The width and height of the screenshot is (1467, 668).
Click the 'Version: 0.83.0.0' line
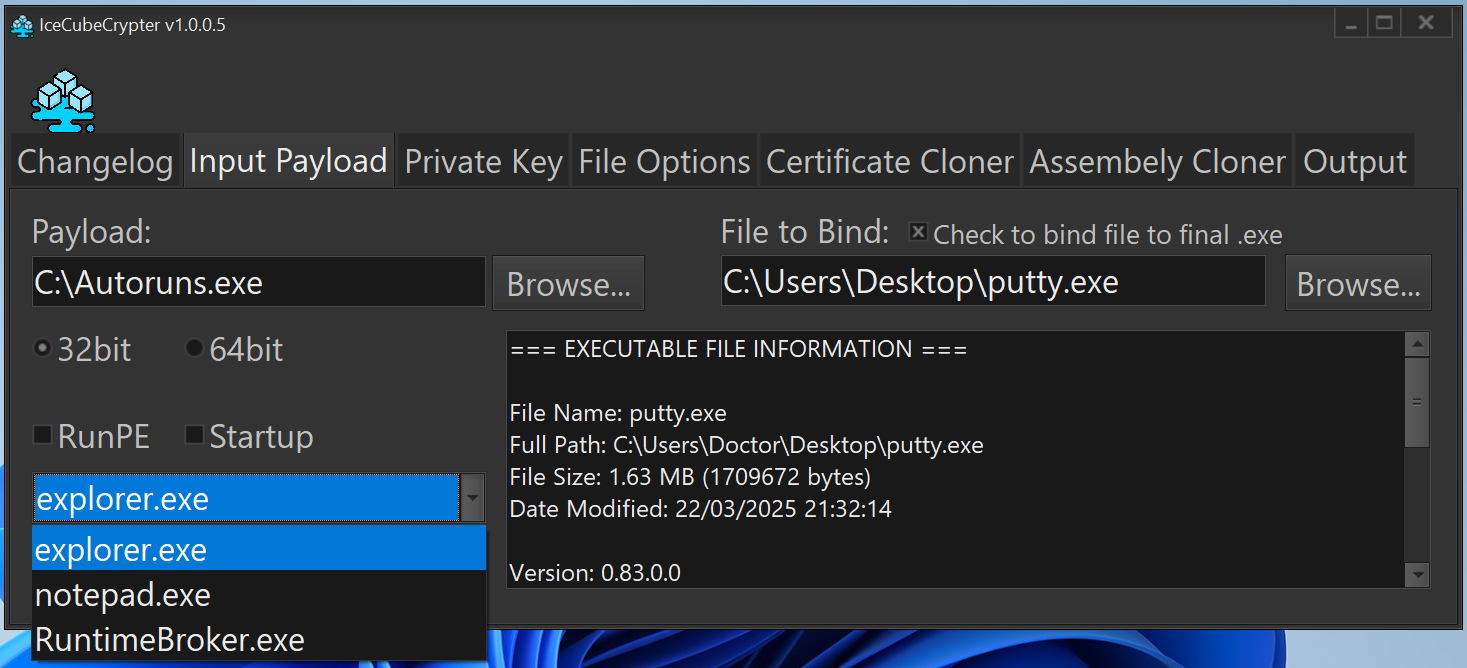pos(595,573)
